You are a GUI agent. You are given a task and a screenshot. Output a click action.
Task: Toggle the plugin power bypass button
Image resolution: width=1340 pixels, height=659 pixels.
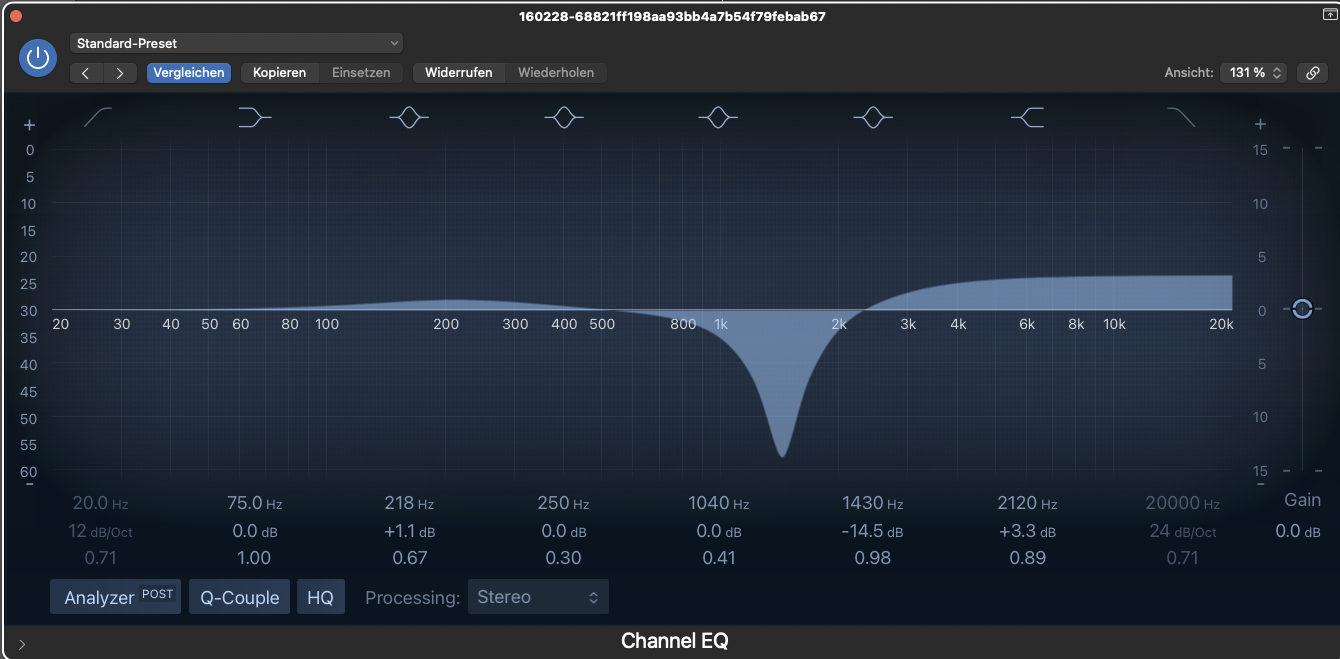point(38,58)
